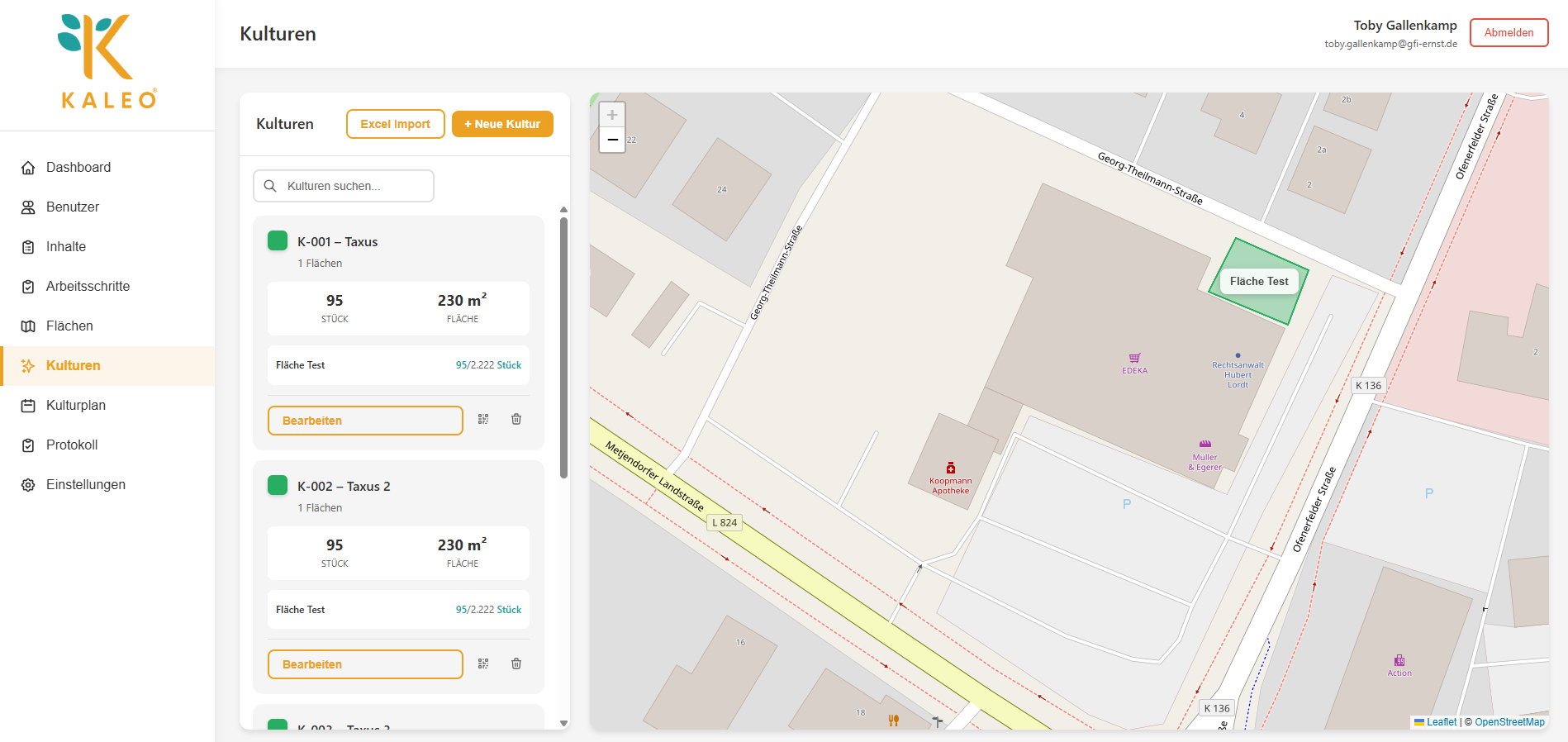Open the OpenStreetMap attribution link
The image size is (1568, 742).
click(x=1509, y=722)
